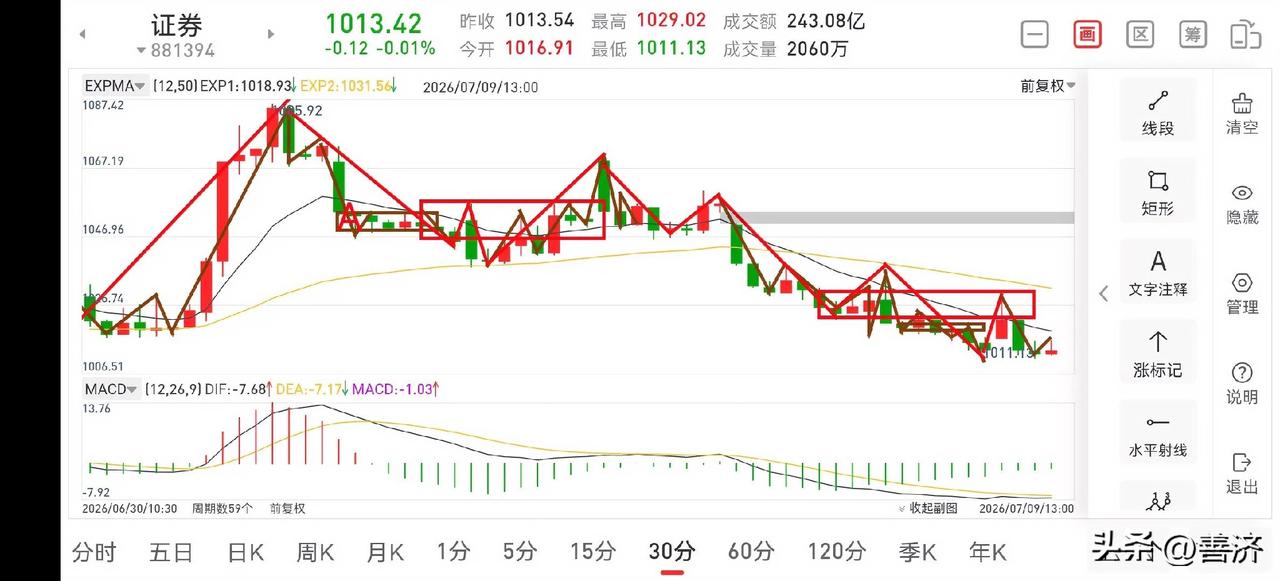1280x581 pixels.
Task: Clear all drawings with 清空
Action: point(1242,113)
